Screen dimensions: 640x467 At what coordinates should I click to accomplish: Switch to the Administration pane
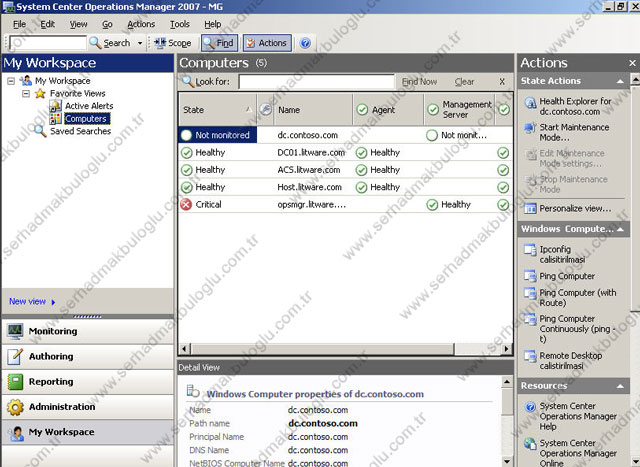[x=87, y=407]
